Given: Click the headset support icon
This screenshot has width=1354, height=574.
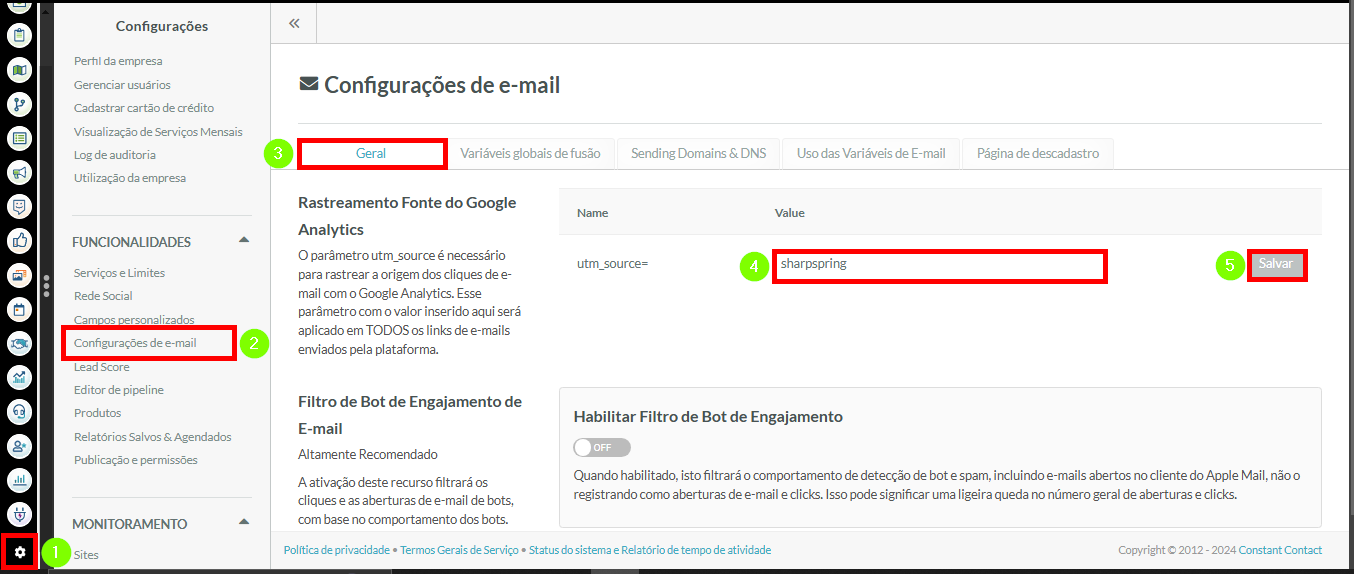Looking at the screenshot, I should 19,412.
